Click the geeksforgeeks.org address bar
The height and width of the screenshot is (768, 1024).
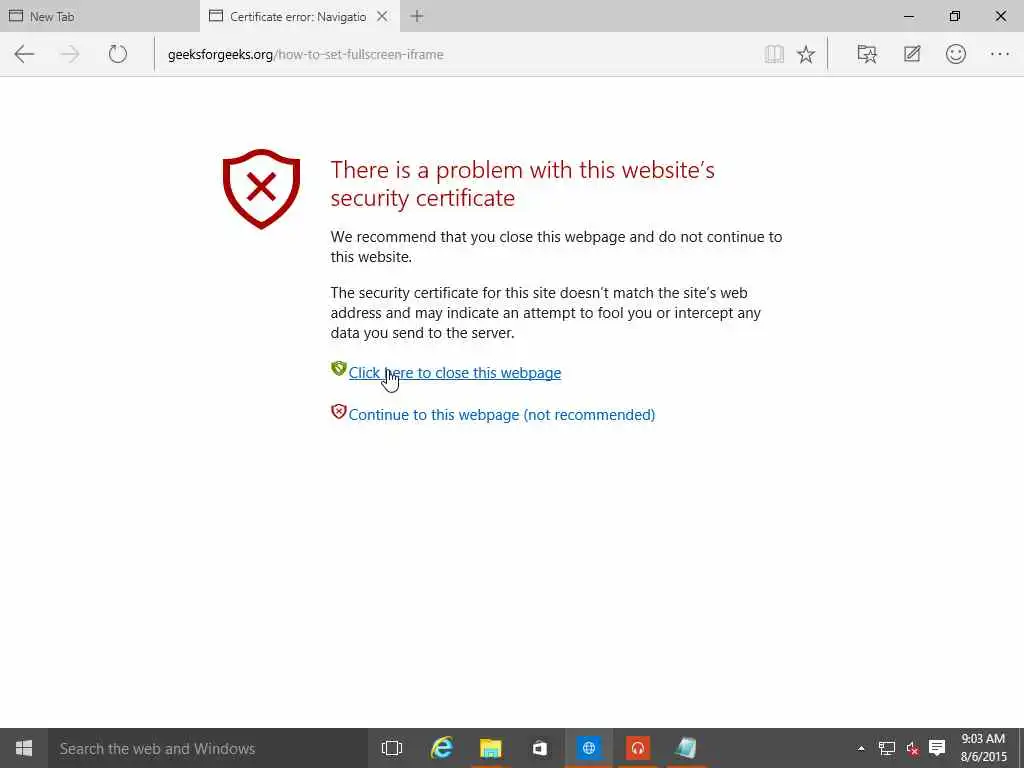[457, 54]
